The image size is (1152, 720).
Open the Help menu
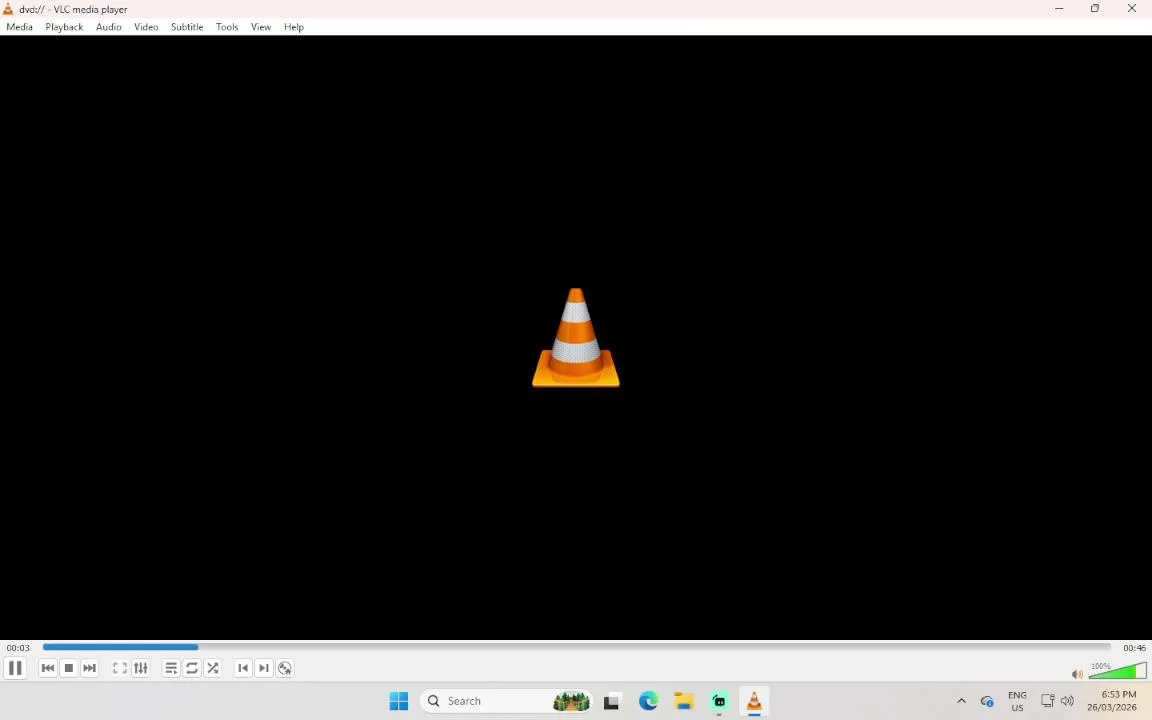(294, 26)
